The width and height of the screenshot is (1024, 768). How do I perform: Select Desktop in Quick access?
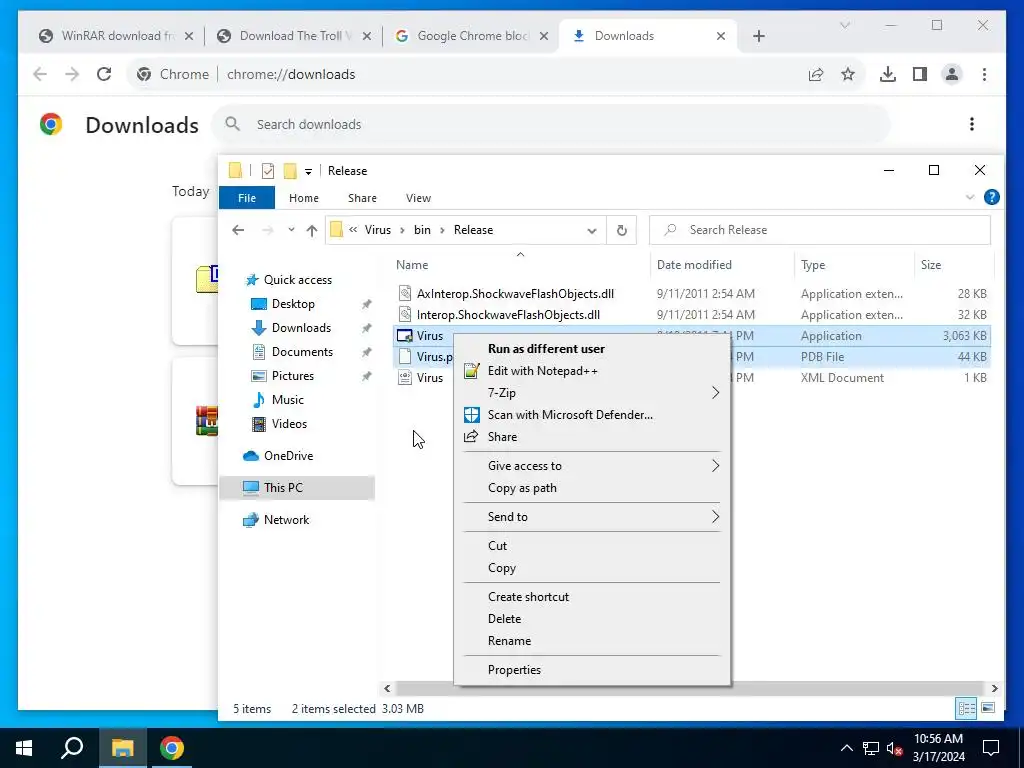click(293, 304)
